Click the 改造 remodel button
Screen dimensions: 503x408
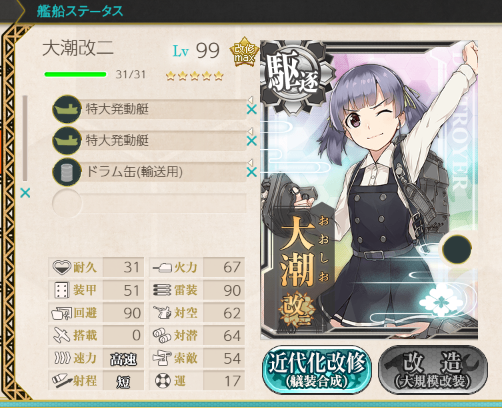tap(433, 370)
